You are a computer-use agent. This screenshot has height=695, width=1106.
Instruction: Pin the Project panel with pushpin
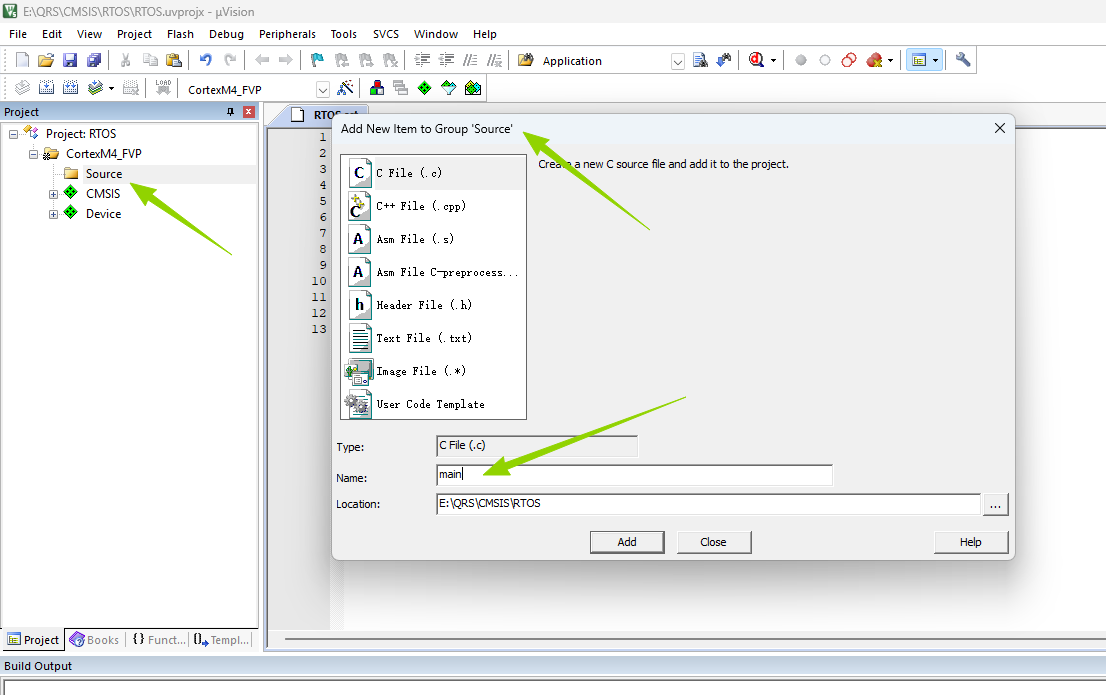point(230,111)
